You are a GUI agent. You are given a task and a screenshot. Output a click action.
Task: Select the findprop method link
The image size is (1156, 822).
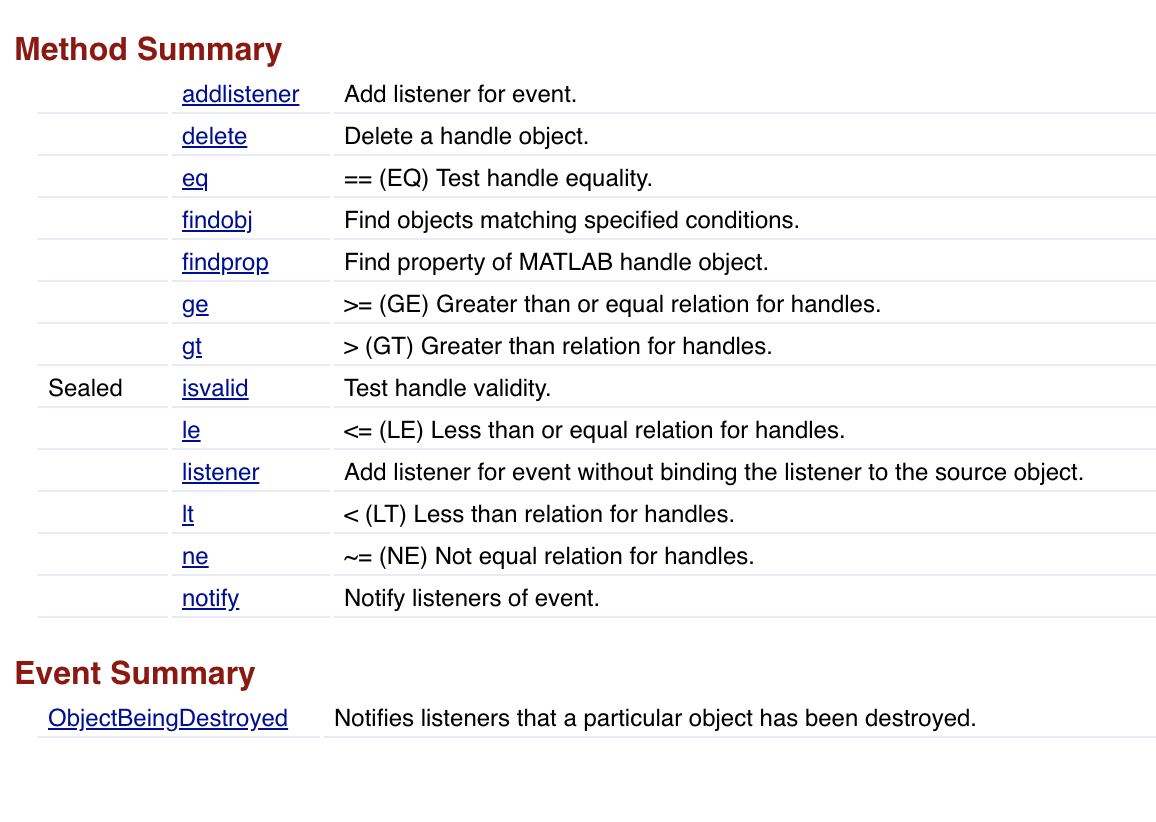point(226,262)
